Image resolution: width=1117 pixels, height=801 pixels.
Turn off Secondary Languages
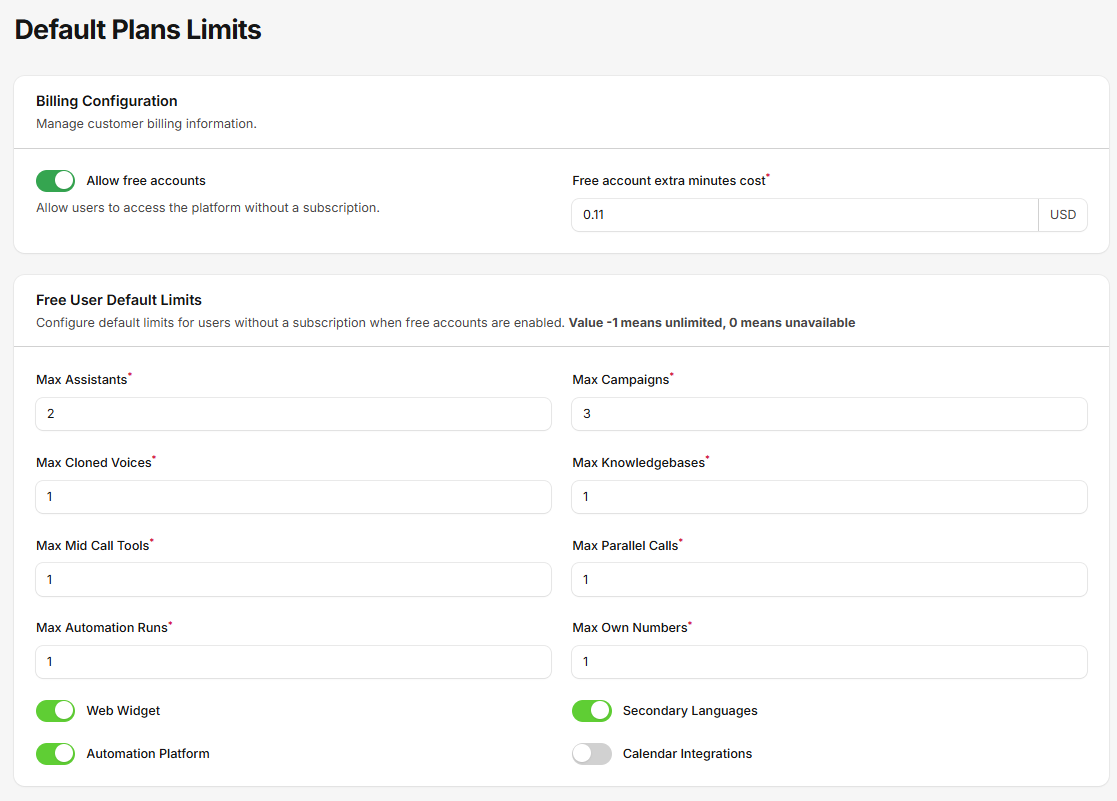592,710
